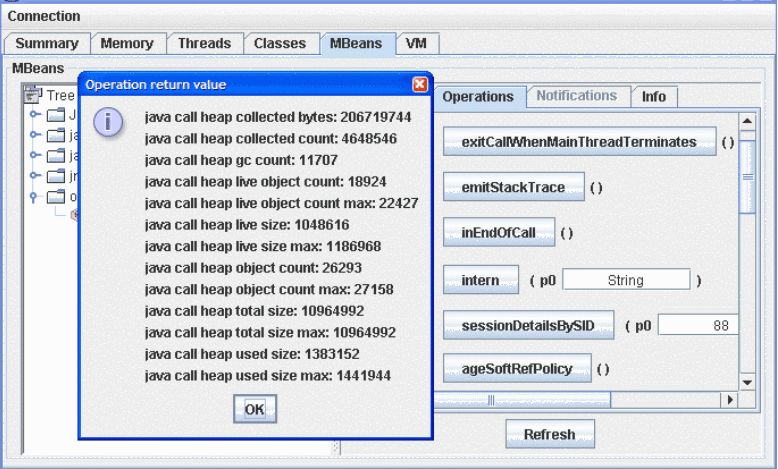Screen dimensions: 778x469
Task: Select the Notifications sub-tab
Action: 577,95
